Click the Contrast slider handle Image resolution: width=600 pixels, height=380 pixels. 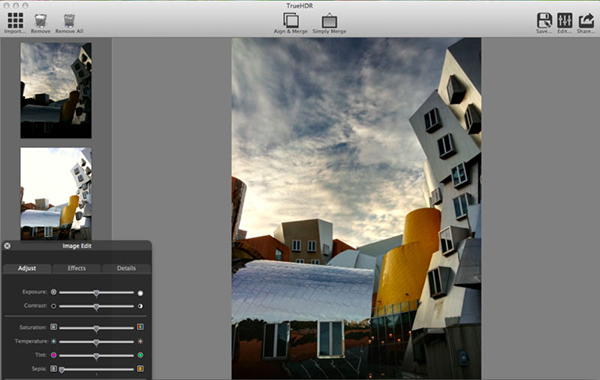click(96, 307)
